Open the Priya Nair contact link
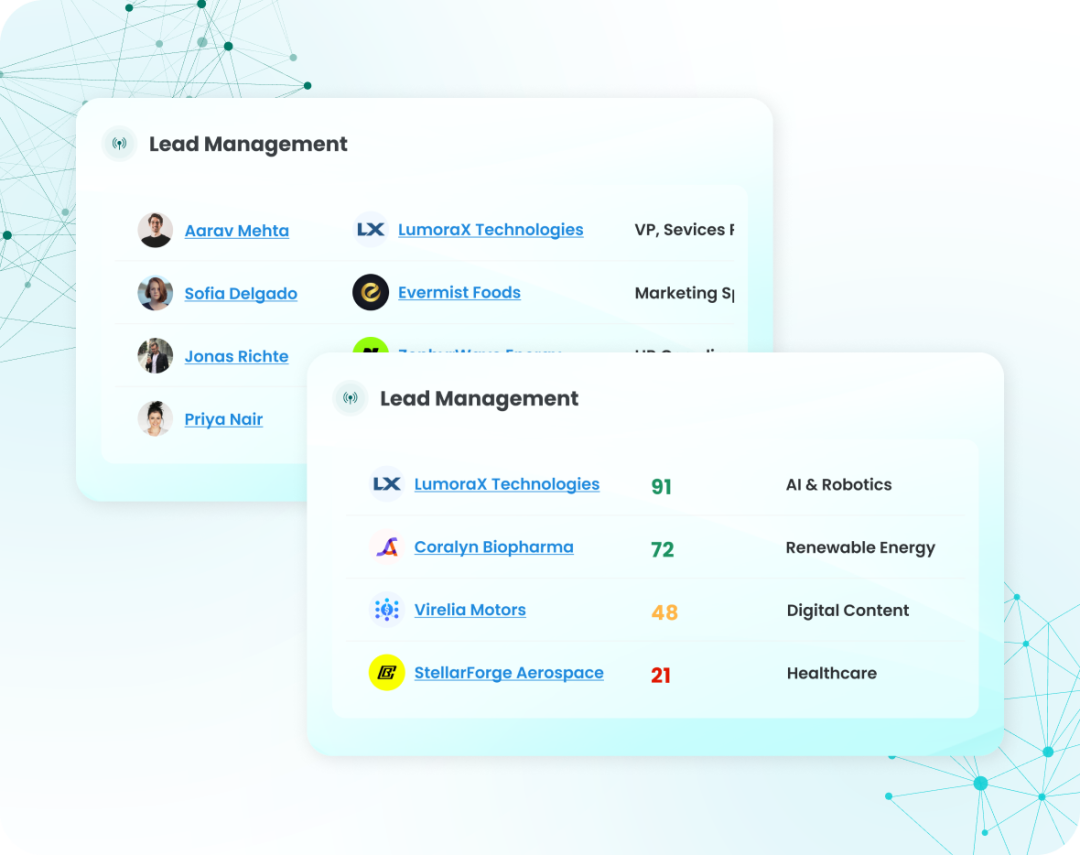Screen dimensions: 1080x855 [x=223, y=420]
